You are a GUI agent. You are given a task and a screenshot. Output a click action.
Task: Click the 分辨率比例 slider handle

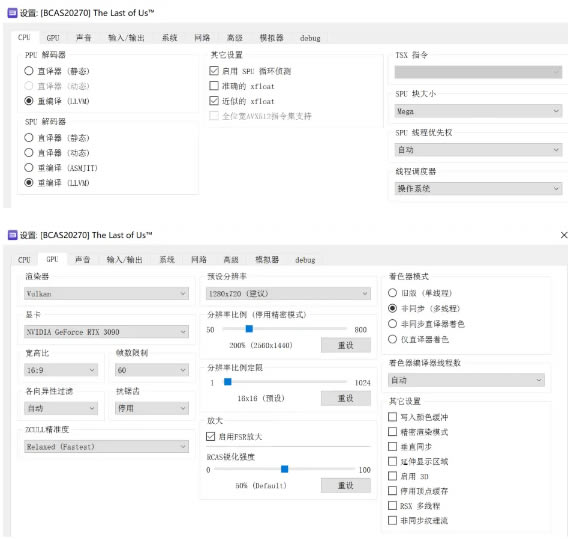click(x=249, y=329)
